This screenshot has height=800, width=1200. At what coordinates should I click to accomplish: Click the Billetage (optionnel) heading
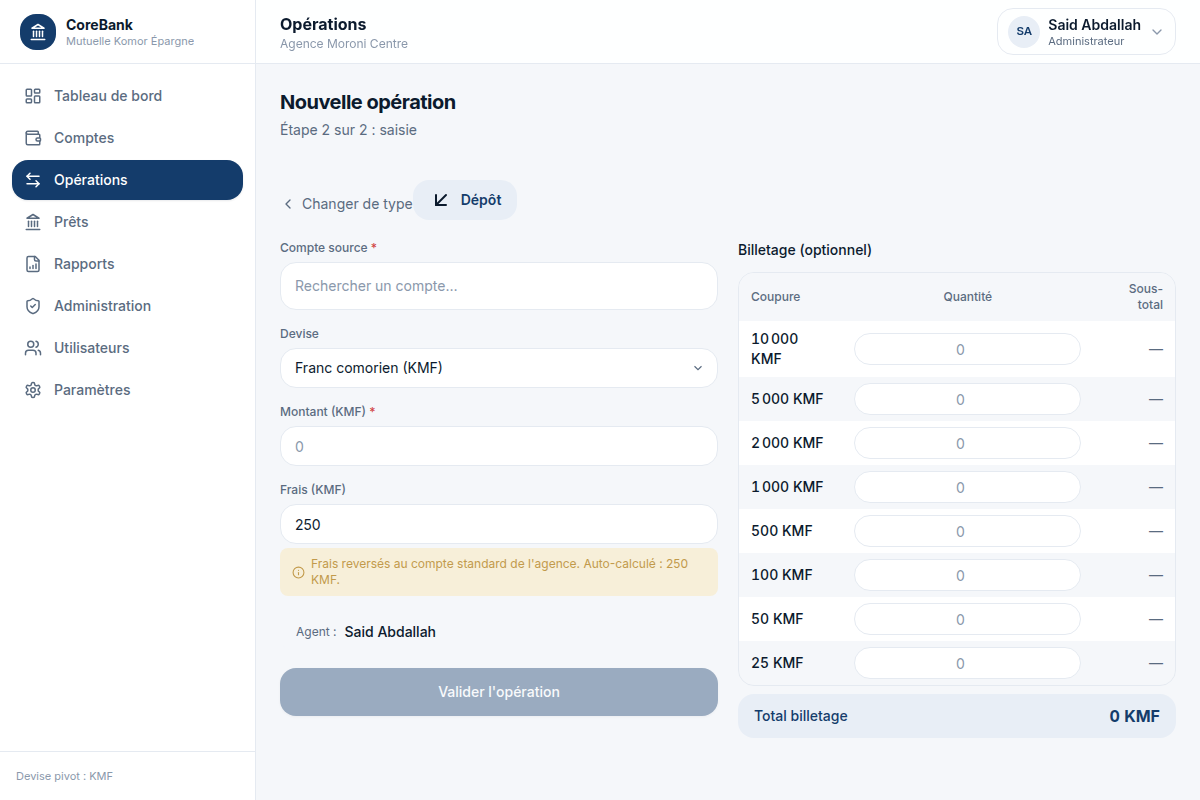coord(805,250)
